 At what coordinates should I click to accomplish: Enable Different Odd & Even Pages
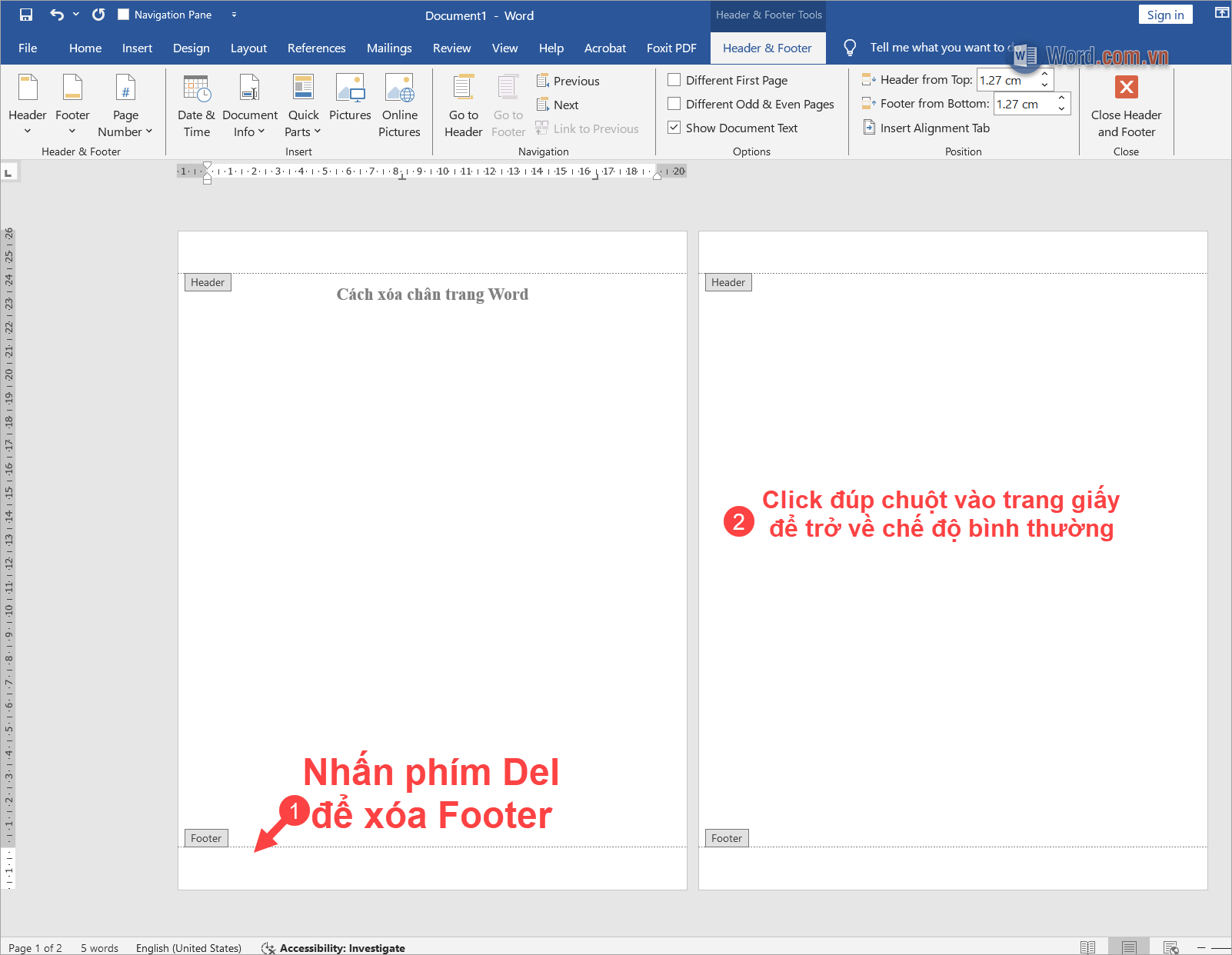tap(674, 104)
